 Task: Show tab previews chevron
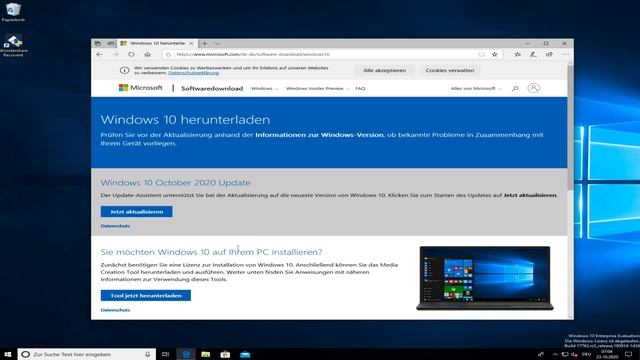coord(218,43)
